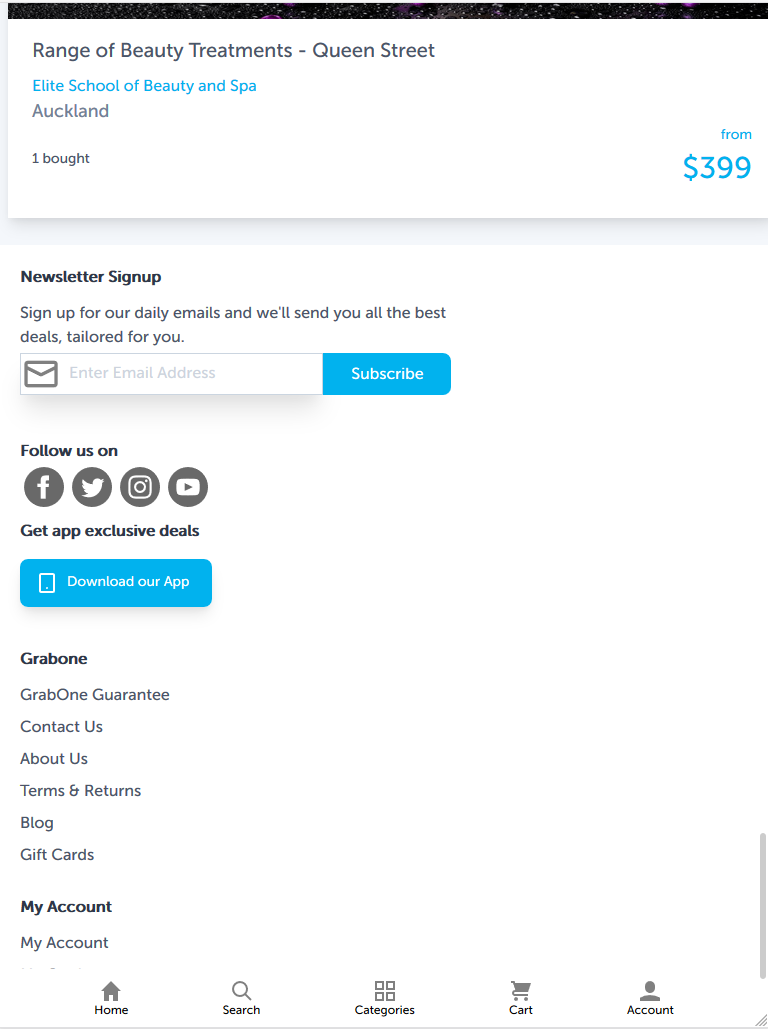Screen dimensions: 768x1029
Task: Open the Twitter bird icon
Action: pos(92,487)
